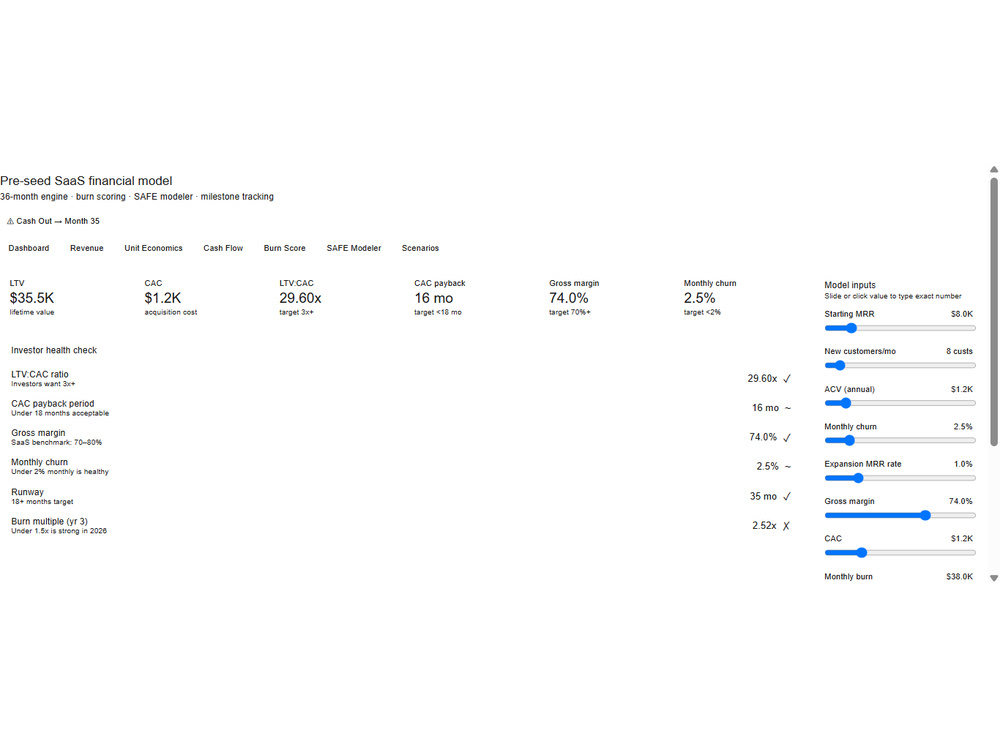Click the CAC payback period tilde indicator
Viewport: 1000px width, 750px height.
click(x=788, y=408)
